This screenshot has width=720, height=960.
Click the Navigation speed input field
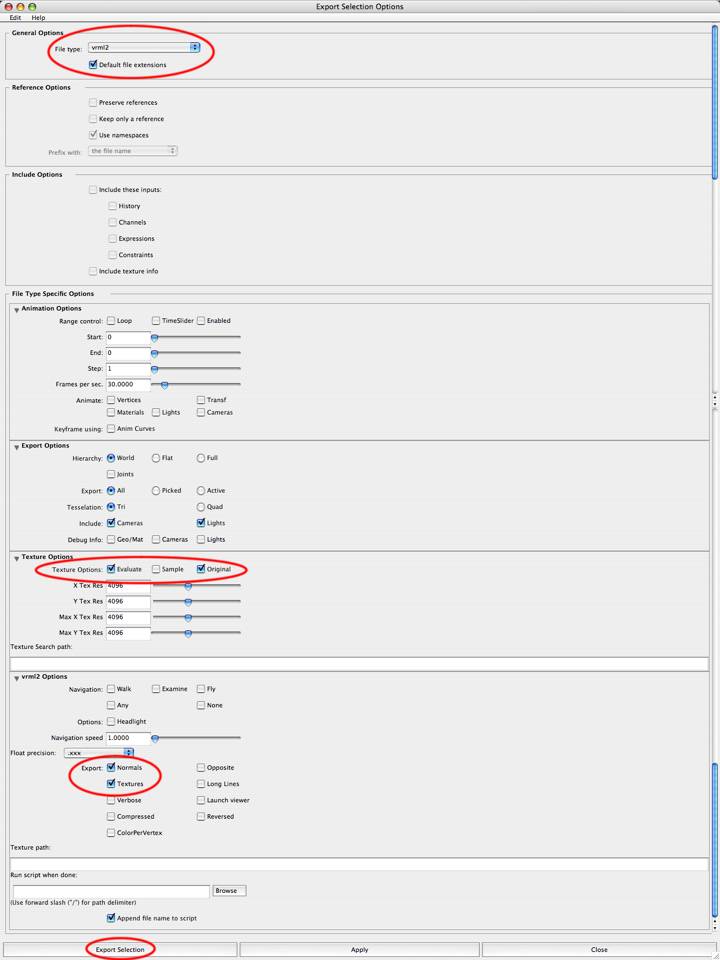point(128,738)
